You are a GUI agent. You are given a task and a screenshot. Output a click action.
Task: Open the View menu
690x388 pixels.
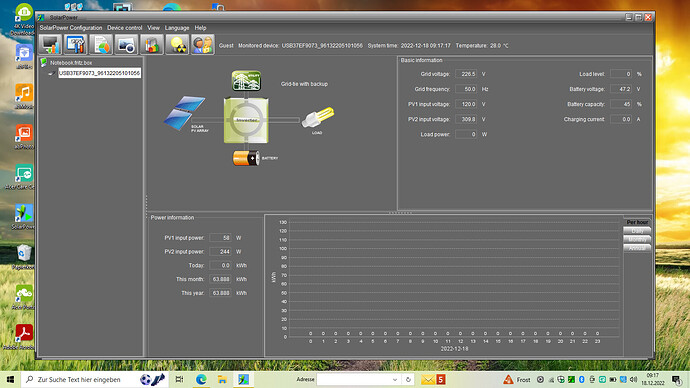pos(154,28)
